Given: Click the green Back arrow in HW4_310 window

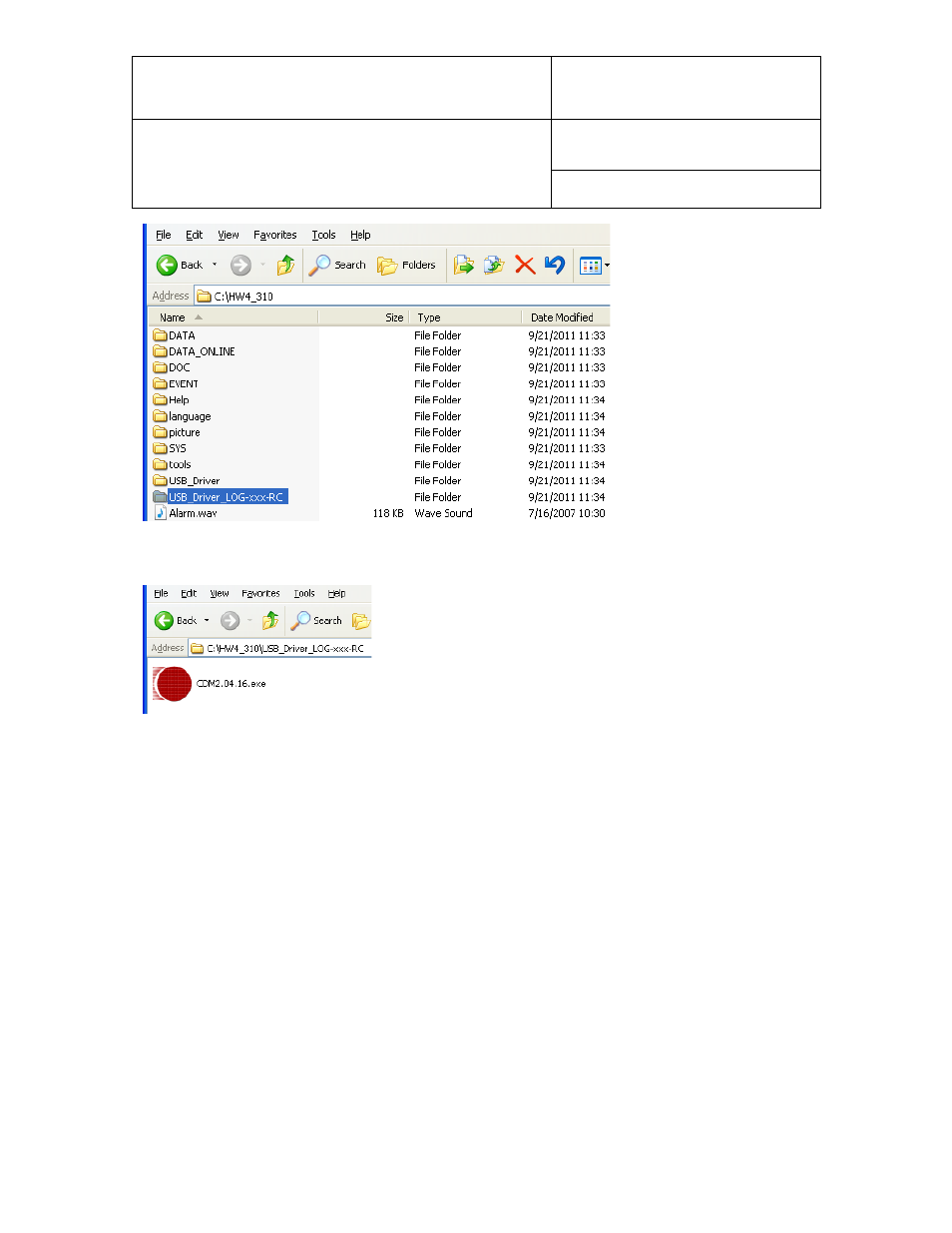Looking at the screenshot, I should click(x=167, y=266).
